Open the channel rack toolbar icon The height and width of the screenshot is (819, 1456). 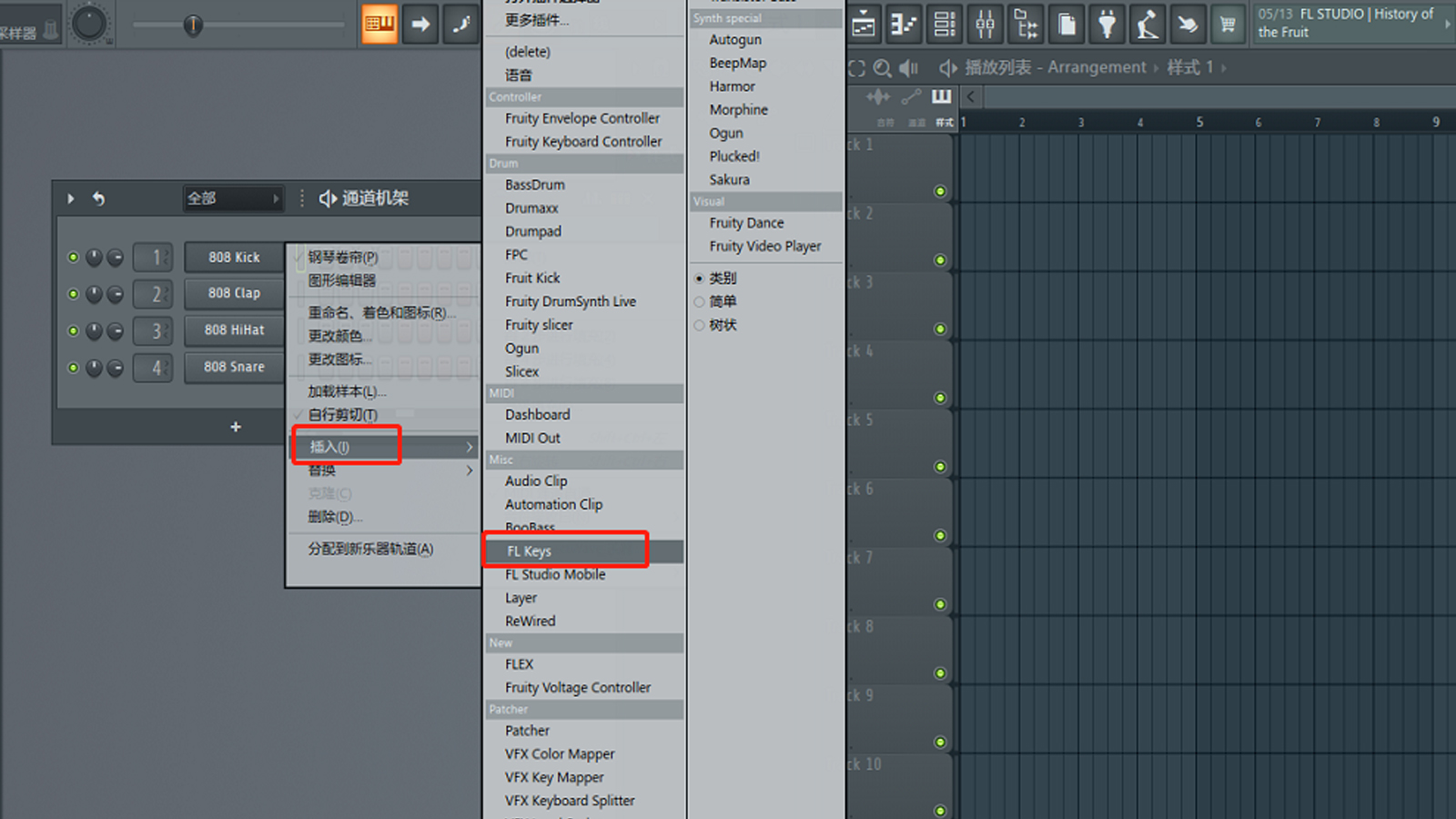coord(945,25)
